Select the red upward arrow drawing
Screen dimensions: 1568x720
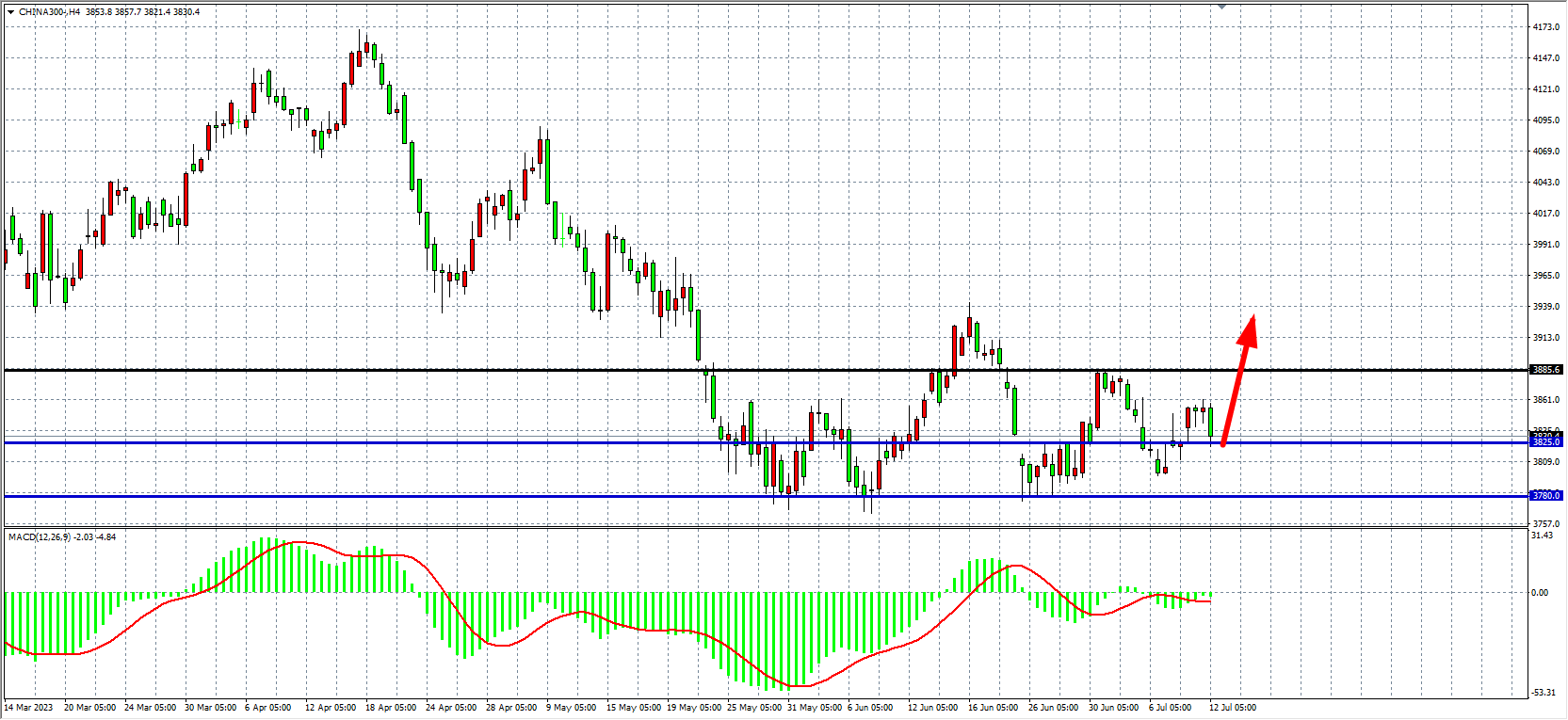pyautogui.click(x=1237, y=378)
